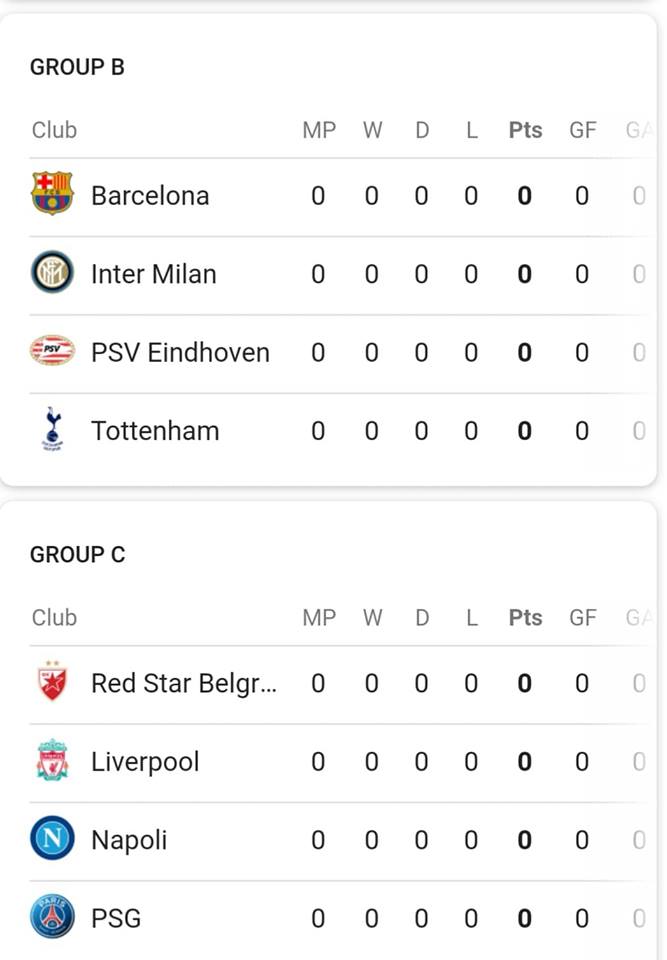
Task: Tap the PSV Eindhoven oval badge
Action: [52, 350]
